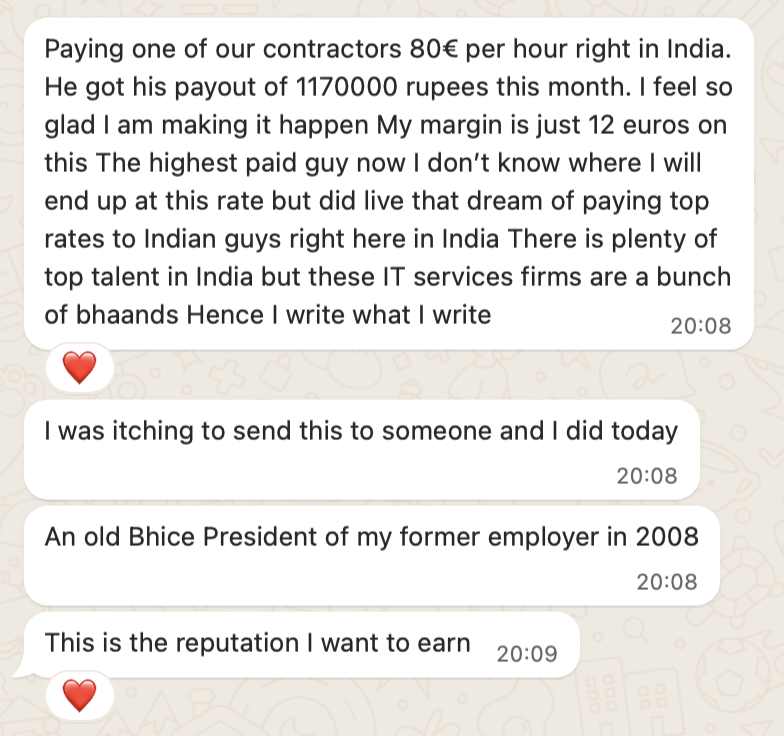
Task: Click the 20:08 timestamp on the long contractor message
Action: (701, 325)
